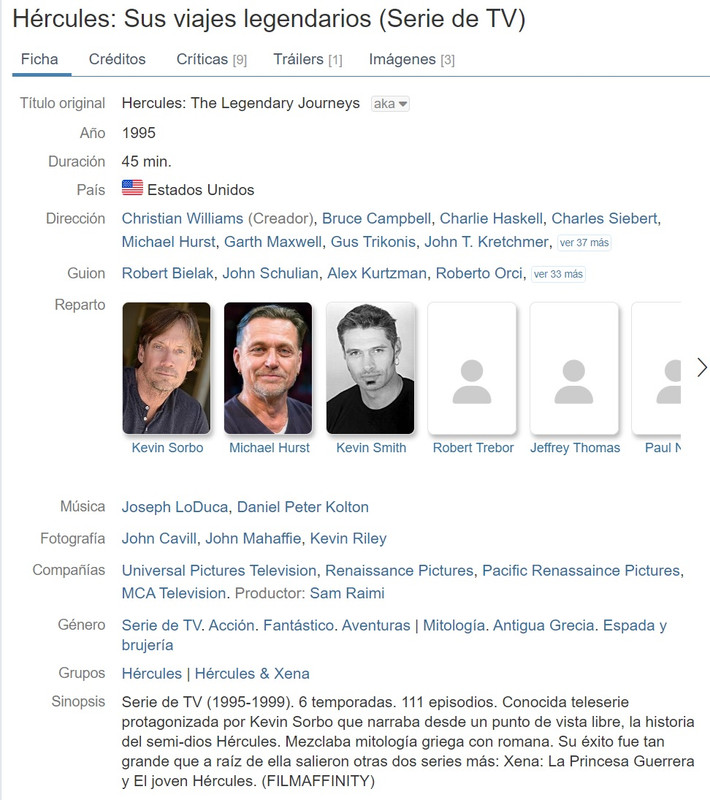This screenshot has height=800, width=710.
Task: Click Michael Hurst's cast photo
Action: [268, 368]
